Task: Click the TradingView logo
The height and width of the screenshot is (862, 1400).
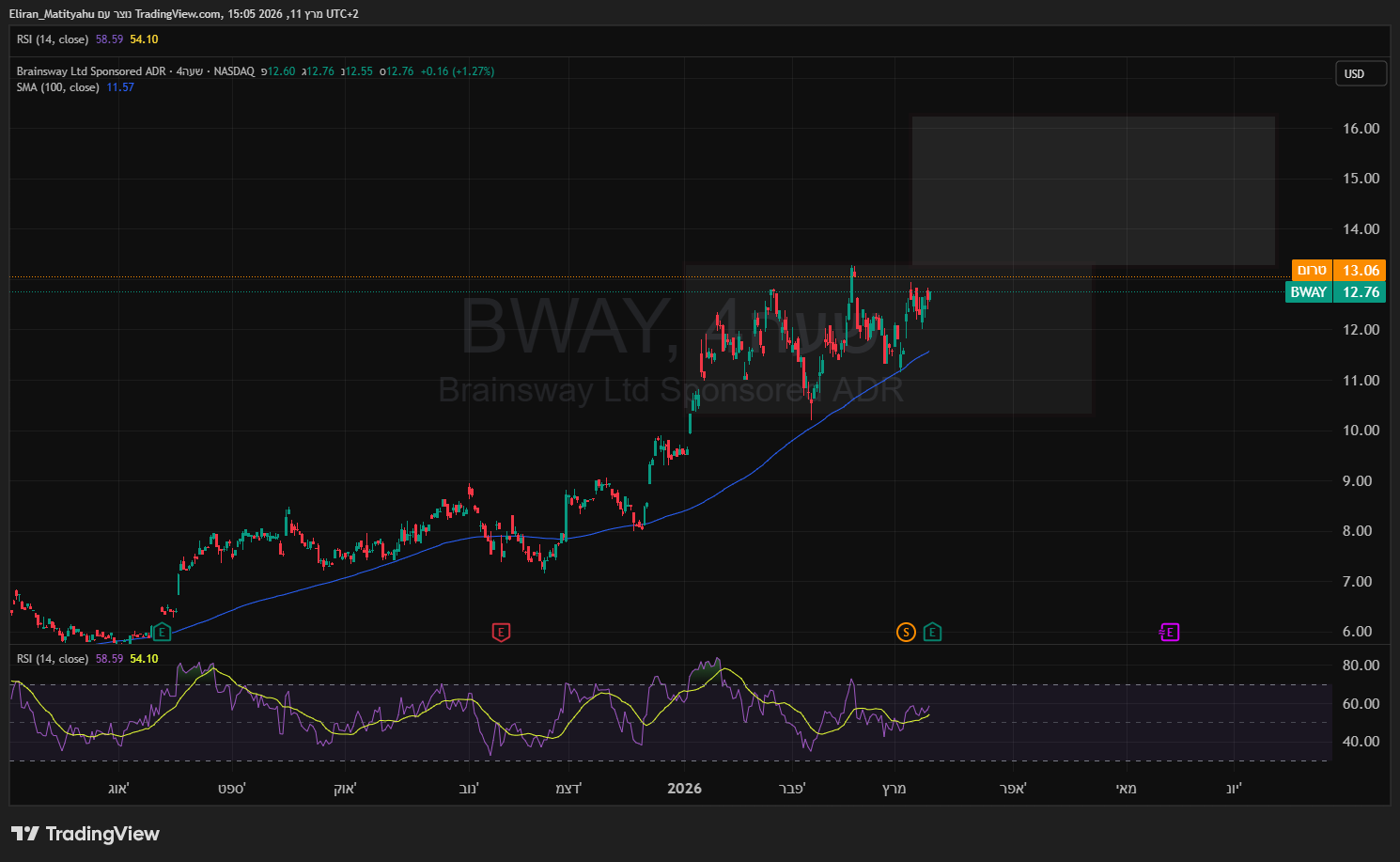Action: [x=86, y=834]
